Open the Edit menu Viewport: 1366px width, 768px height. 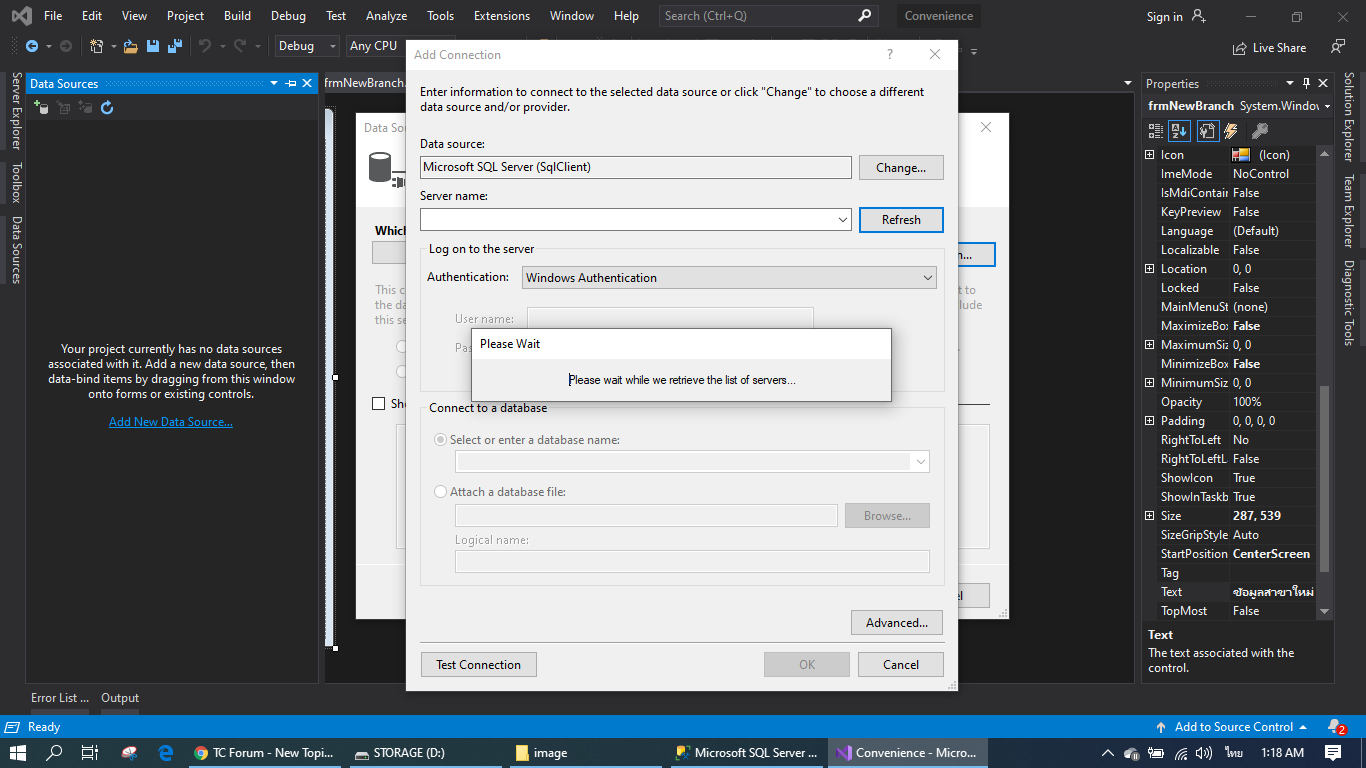(x=92, y=16)
